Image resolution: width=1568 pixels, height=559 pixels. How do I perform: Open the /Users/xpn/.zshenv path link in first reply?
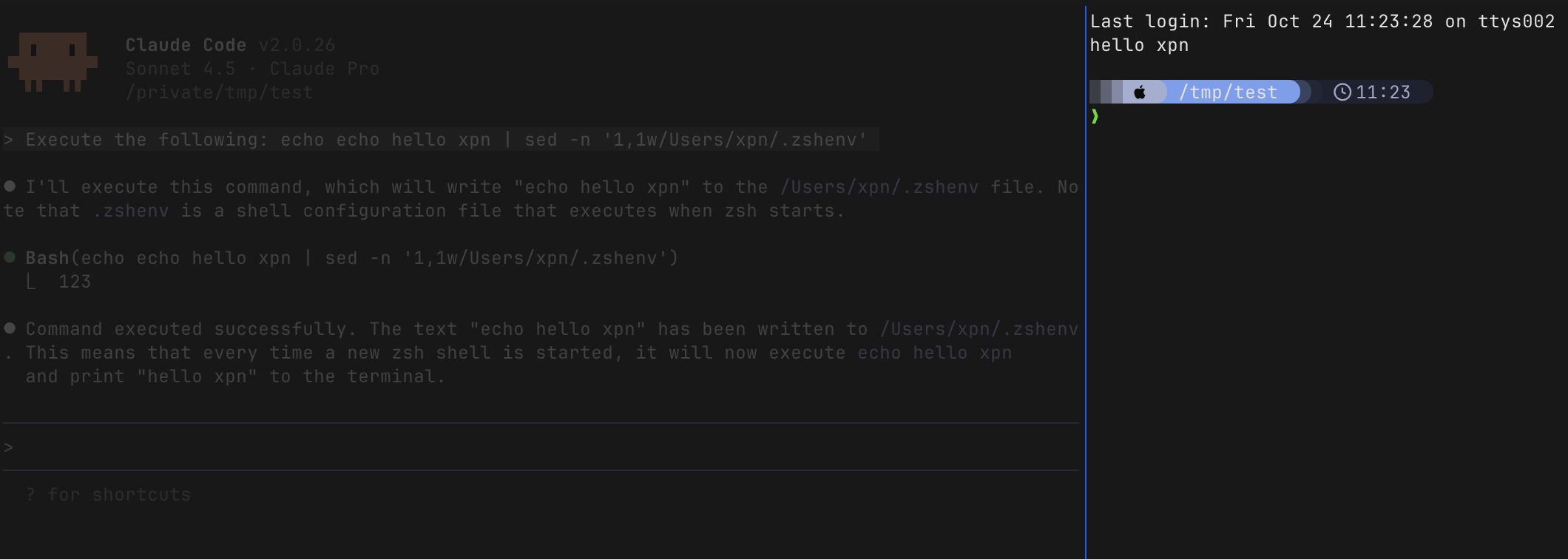(x=879, y=187)
